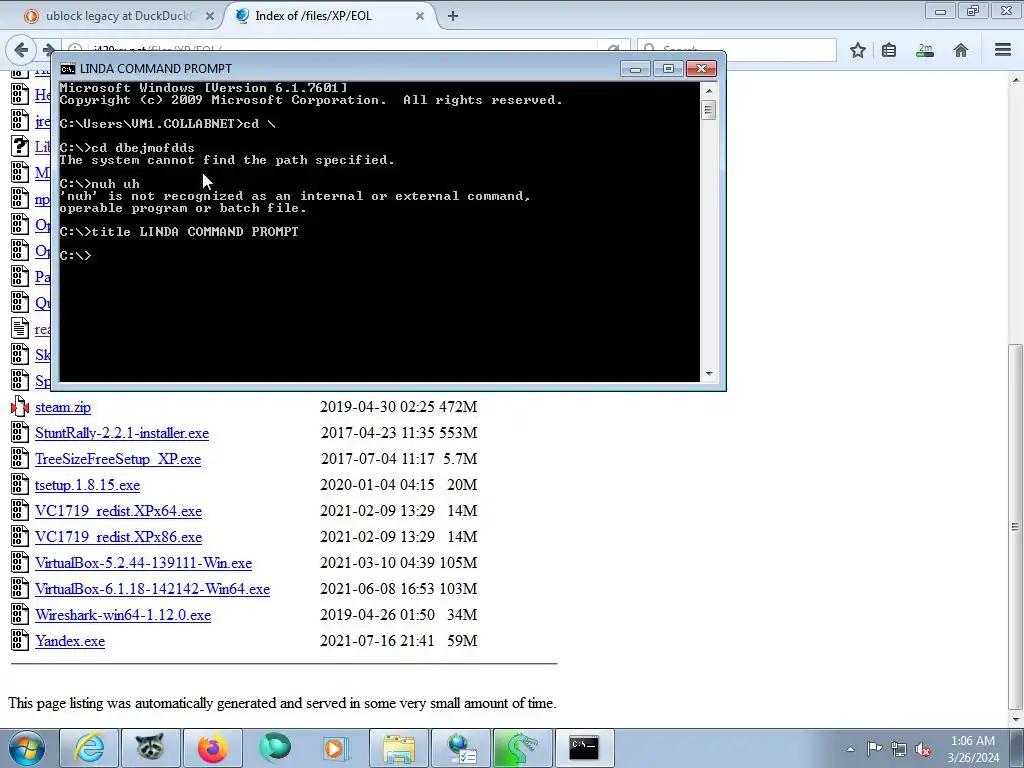This screenshot has height=768, width=1024.
Task: Open the StuntRally-2.2.1-installer.exe link
Action: pyautogui.click(x=122, y=433)
